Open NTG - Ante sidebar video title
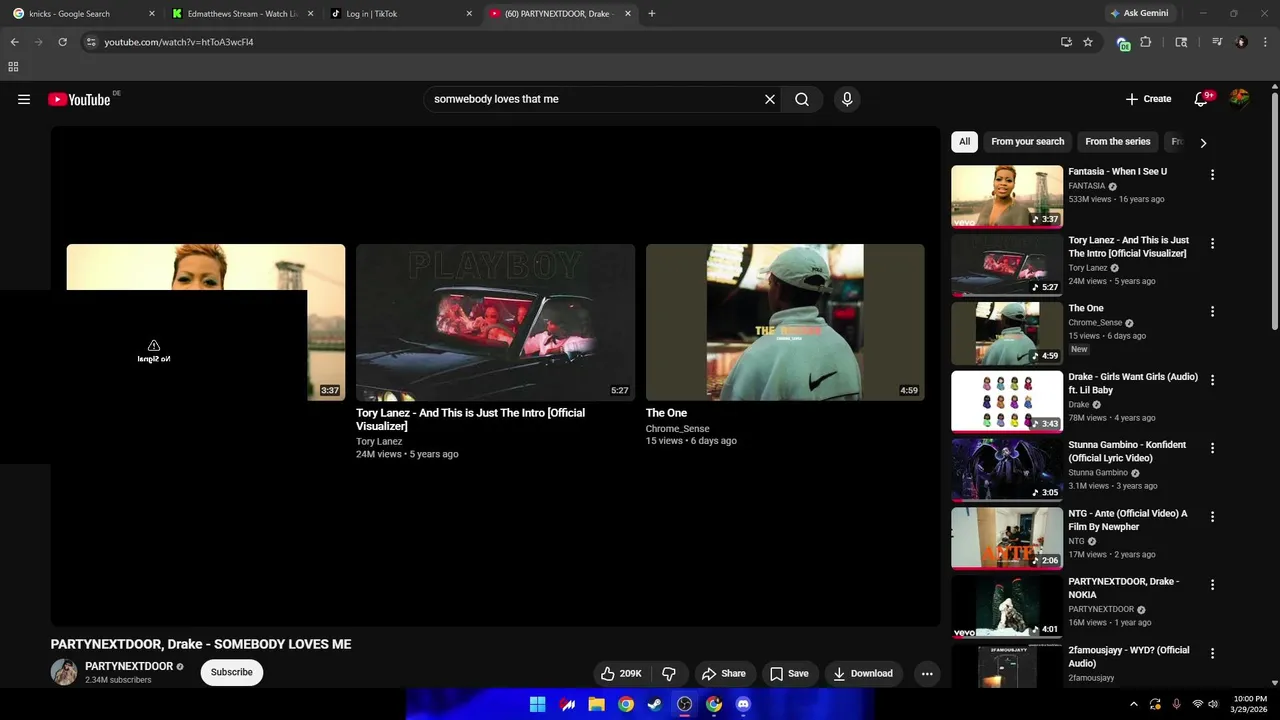This screenshot has height=720, width=1280. [x=1128, y=520]
